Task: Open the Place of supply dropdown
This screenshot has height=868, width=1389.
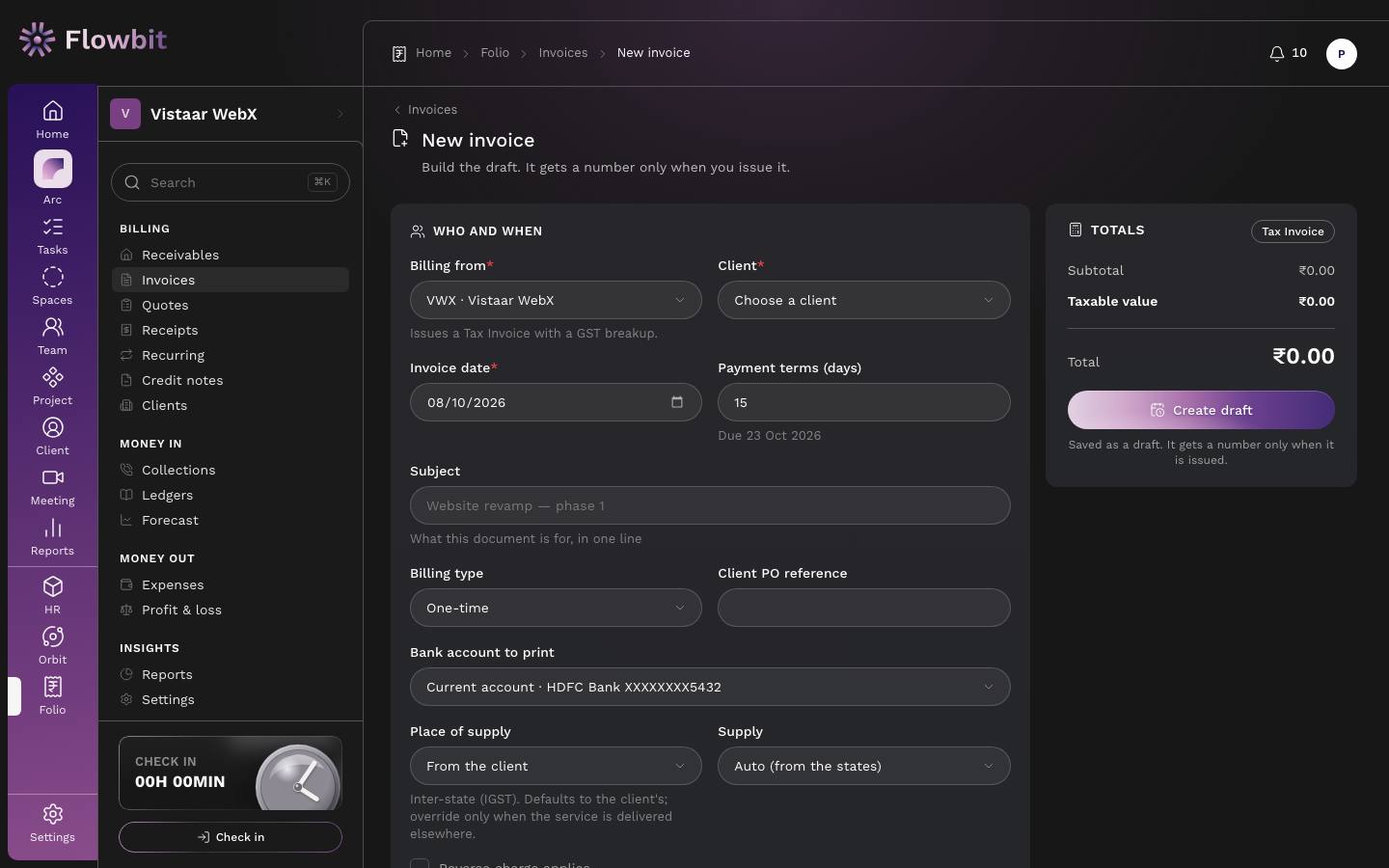Action: pyautogui.click(x=556, y=766)
